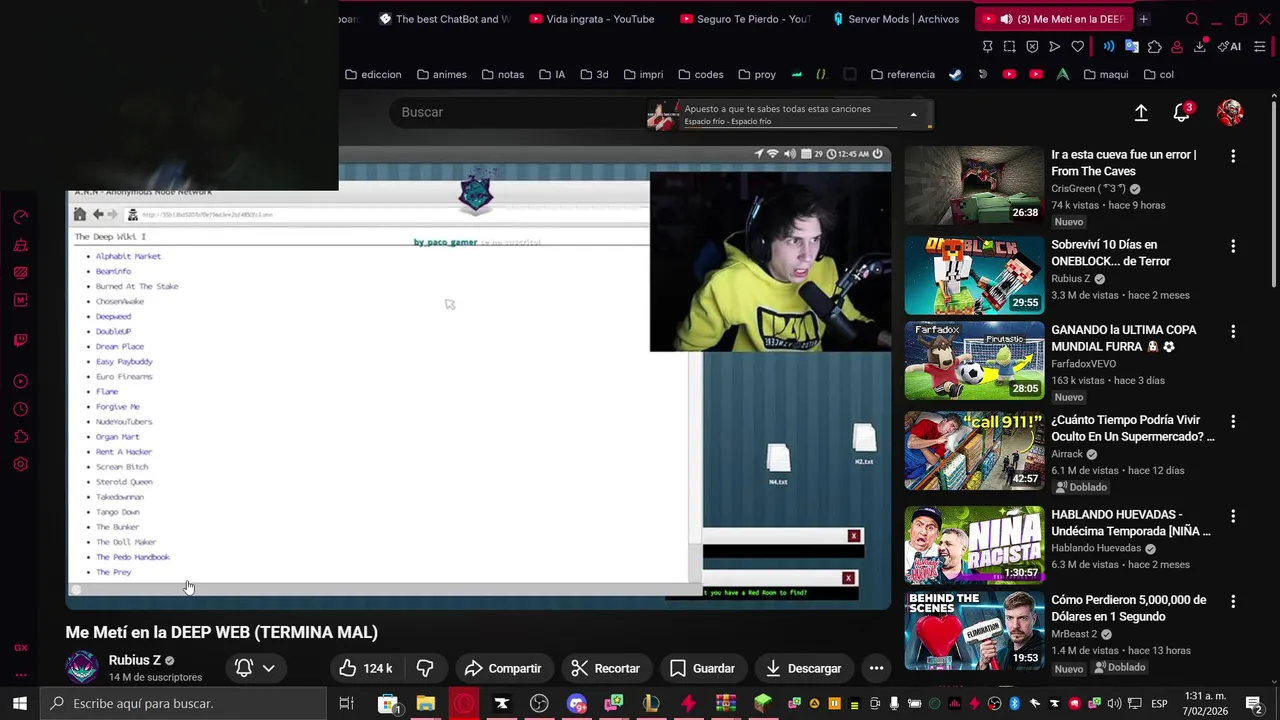The width and height of the screenshot is (1280, 720).
Task: Open GX Control speedometer in Opera sidebar
Action: click(x=20, y=217)
